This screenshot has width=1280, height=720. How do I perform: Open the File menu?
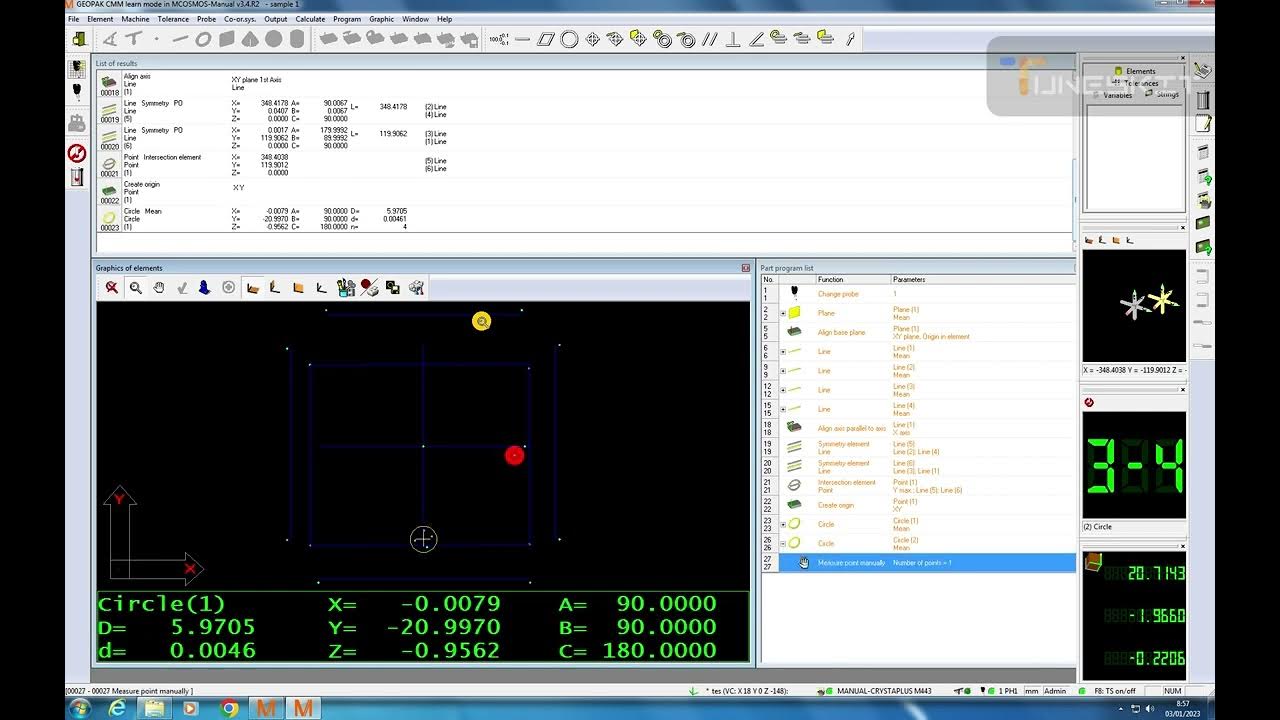[74, 19]
